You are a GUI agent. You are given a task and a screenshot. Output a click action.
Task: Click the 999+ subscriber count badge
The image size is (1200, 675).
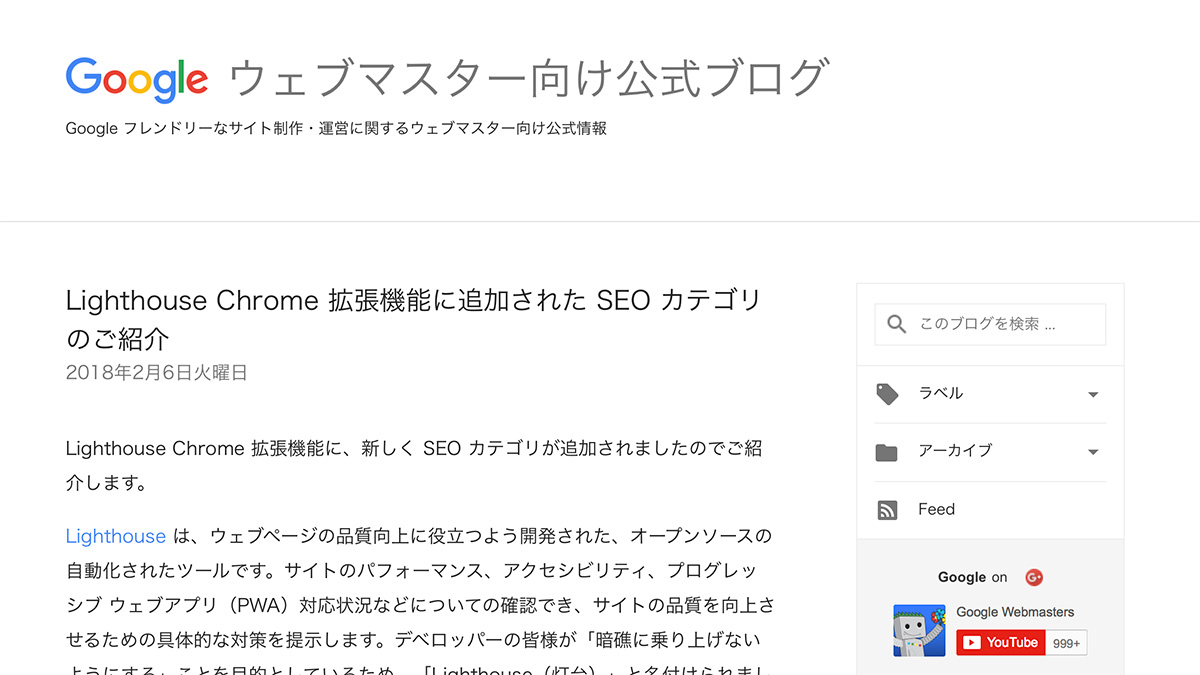(x=1067, y=643)
